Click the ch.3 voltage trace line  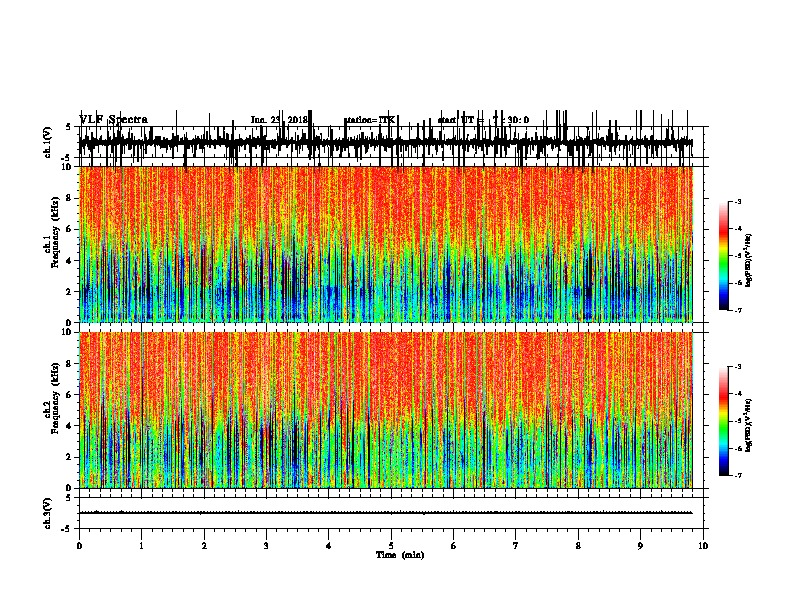point(385,513)
